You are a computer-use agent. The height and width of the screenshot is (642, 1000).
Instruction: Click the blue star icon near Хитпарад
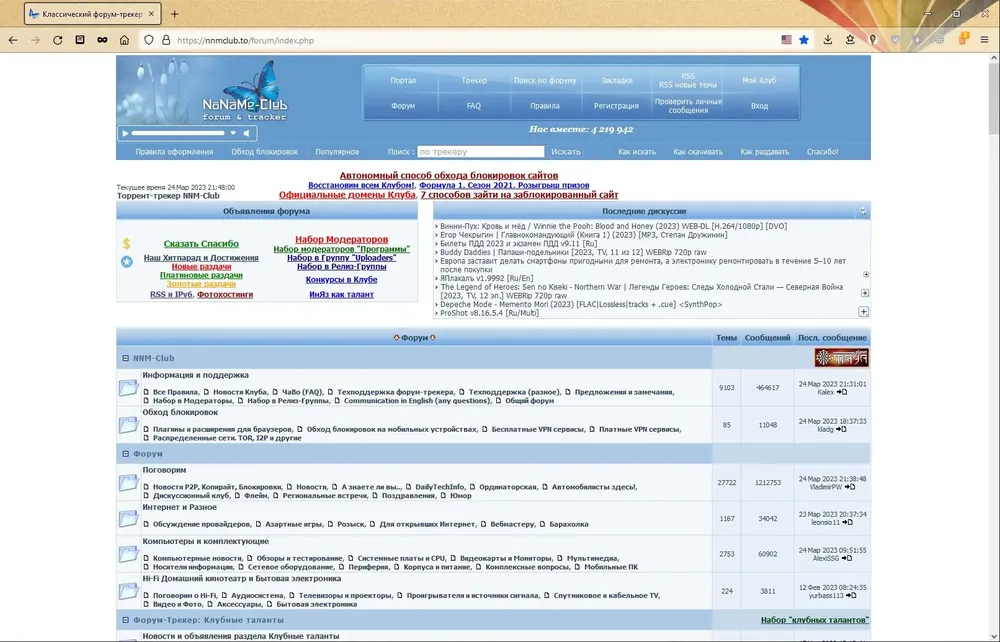127,261
